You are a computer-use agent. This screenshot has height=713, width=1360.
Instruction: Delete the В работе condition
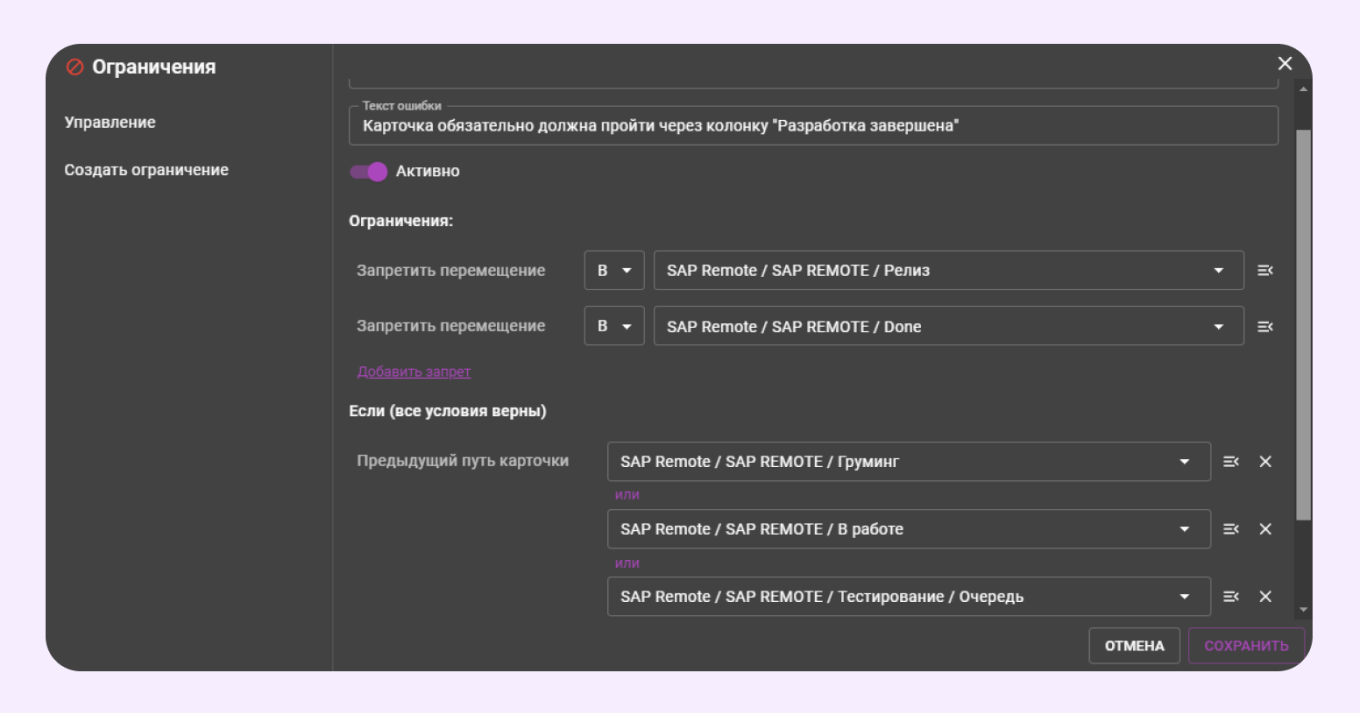tap(1265, 529)
